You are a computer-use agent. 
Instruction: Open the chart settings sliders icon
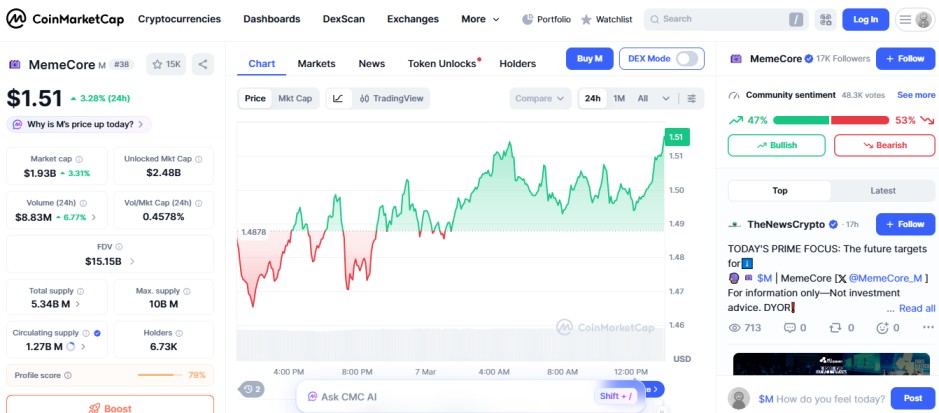[691, 99]
